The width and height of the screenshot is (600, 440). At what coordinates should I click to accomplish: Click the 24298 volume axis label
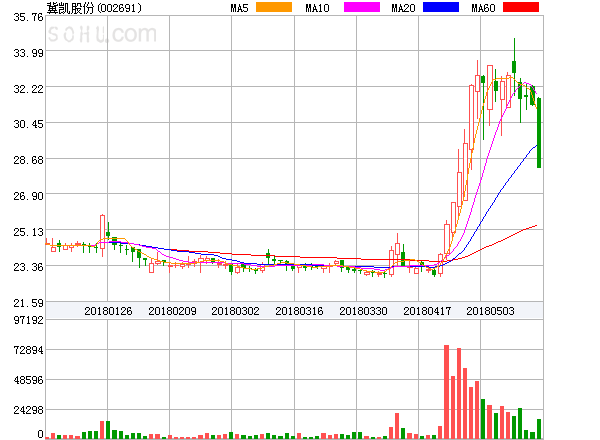(28, 410)
